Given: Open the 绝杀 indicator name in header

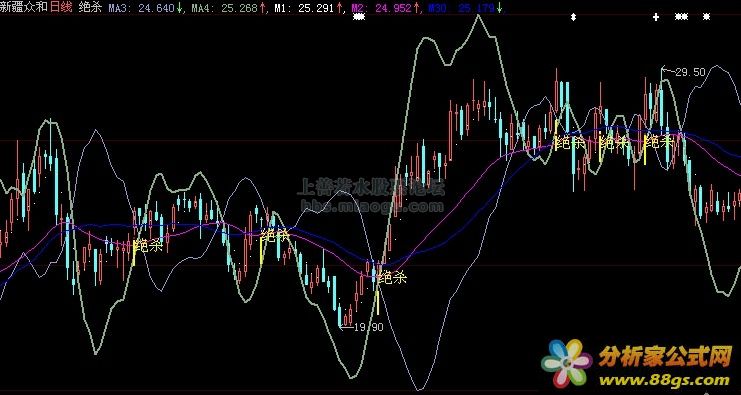Looking at the screenshot, I should (90, 8).
